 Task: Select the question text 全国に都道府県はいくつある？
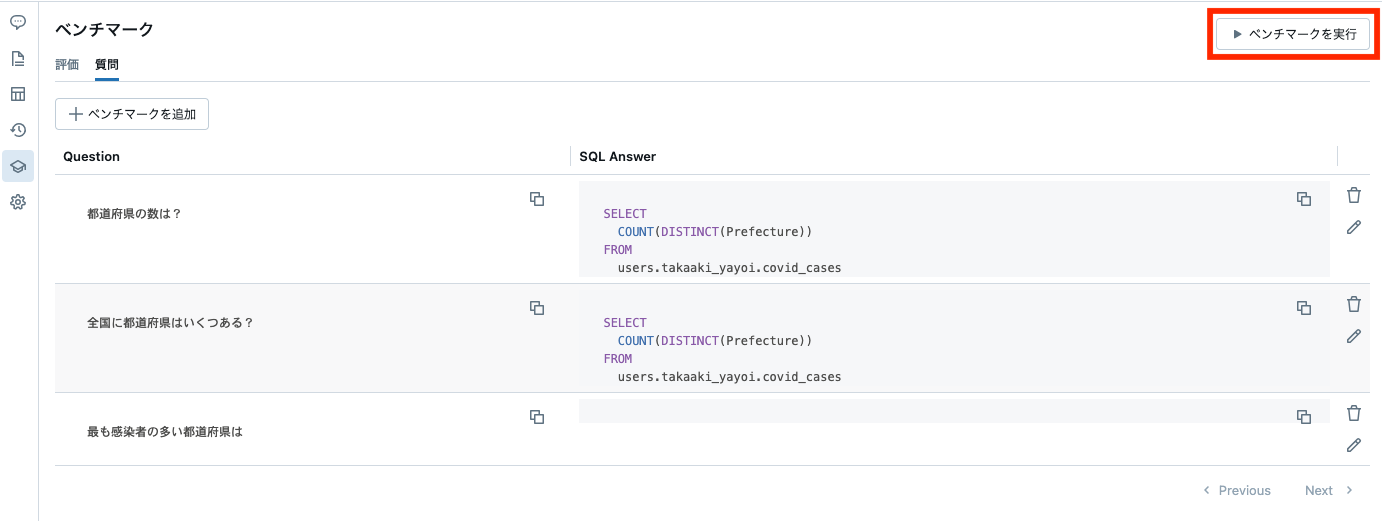[x=171, y=323]
